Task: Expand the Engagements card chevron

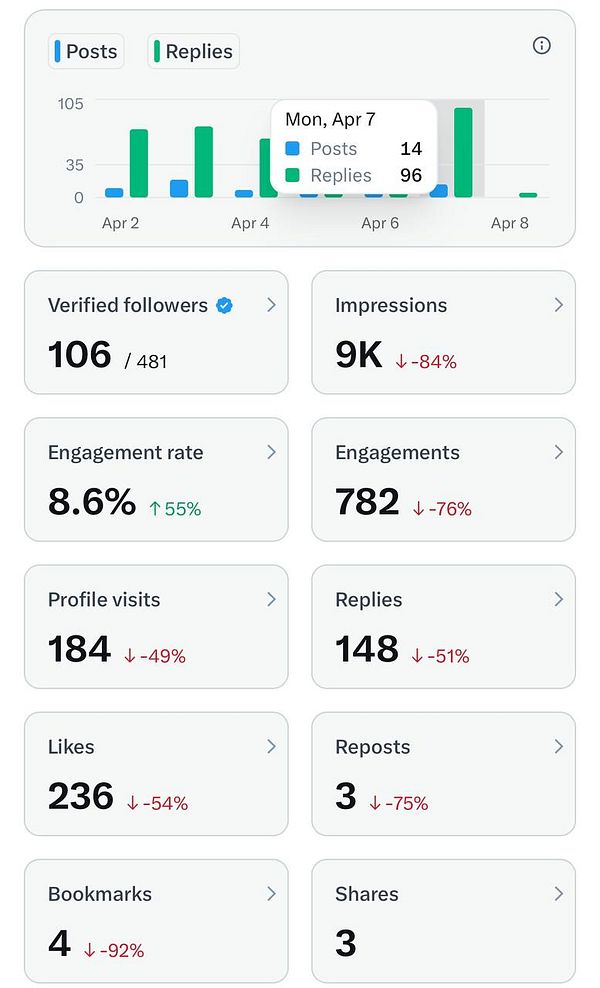Action: [559, 452]
